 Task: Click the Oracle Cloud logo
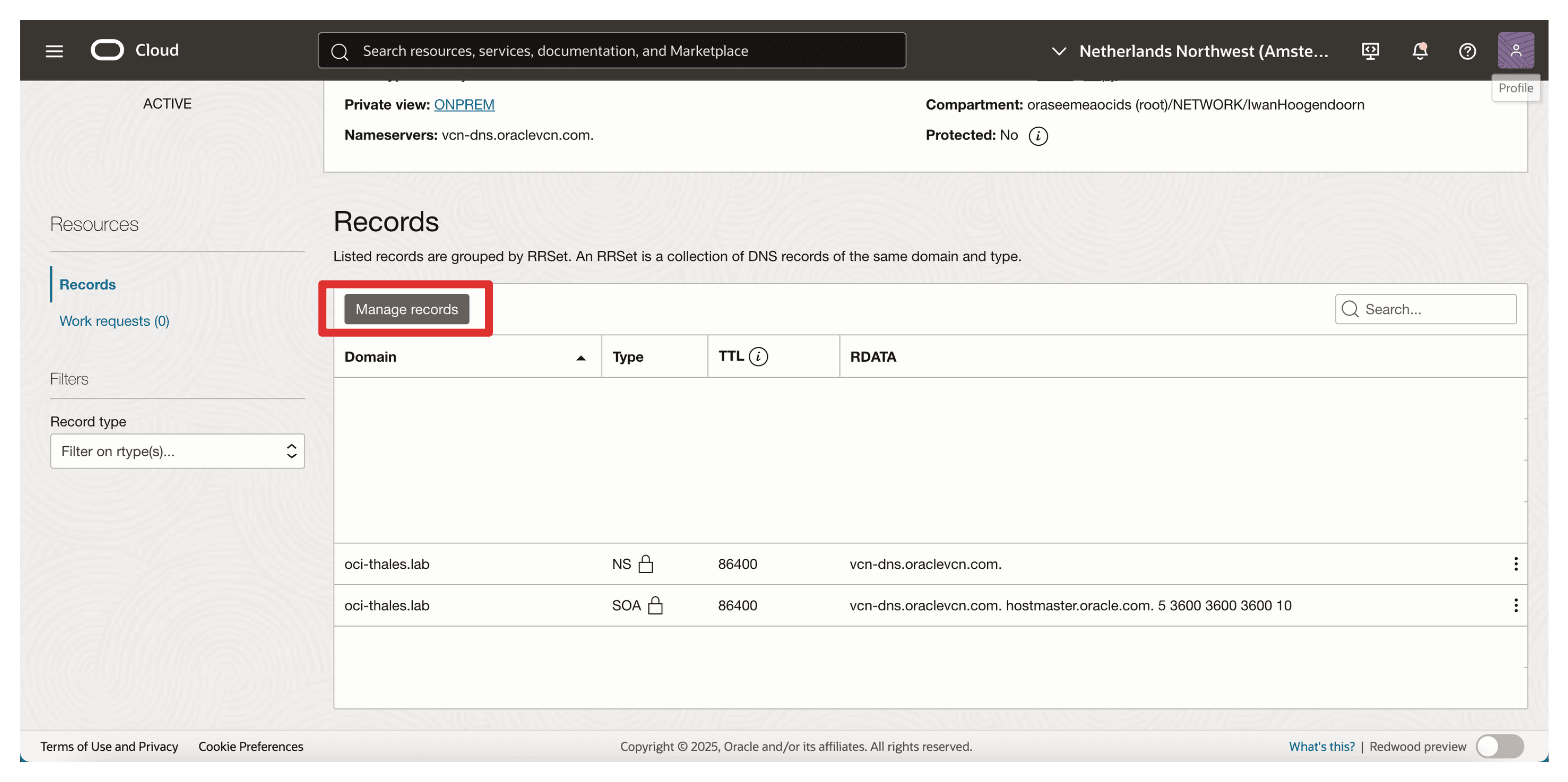pyautogui.click(x=135, y=50)
